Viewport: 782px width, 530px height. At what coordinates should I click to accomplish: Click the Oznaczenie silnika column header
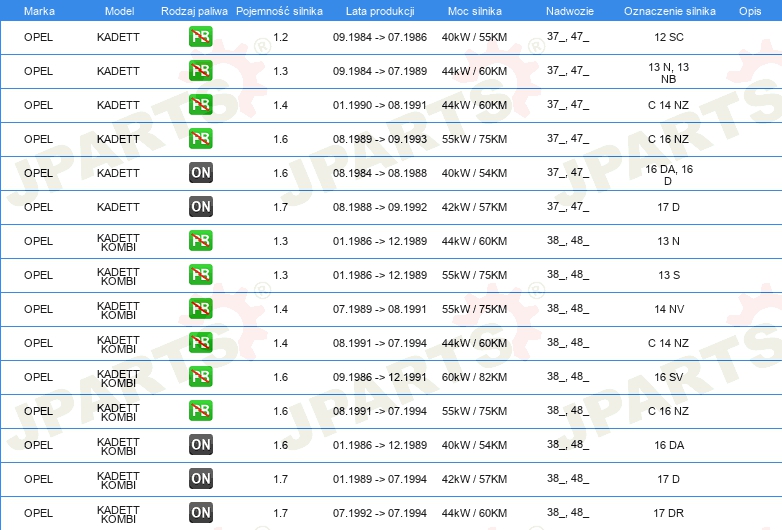point(669,11)
